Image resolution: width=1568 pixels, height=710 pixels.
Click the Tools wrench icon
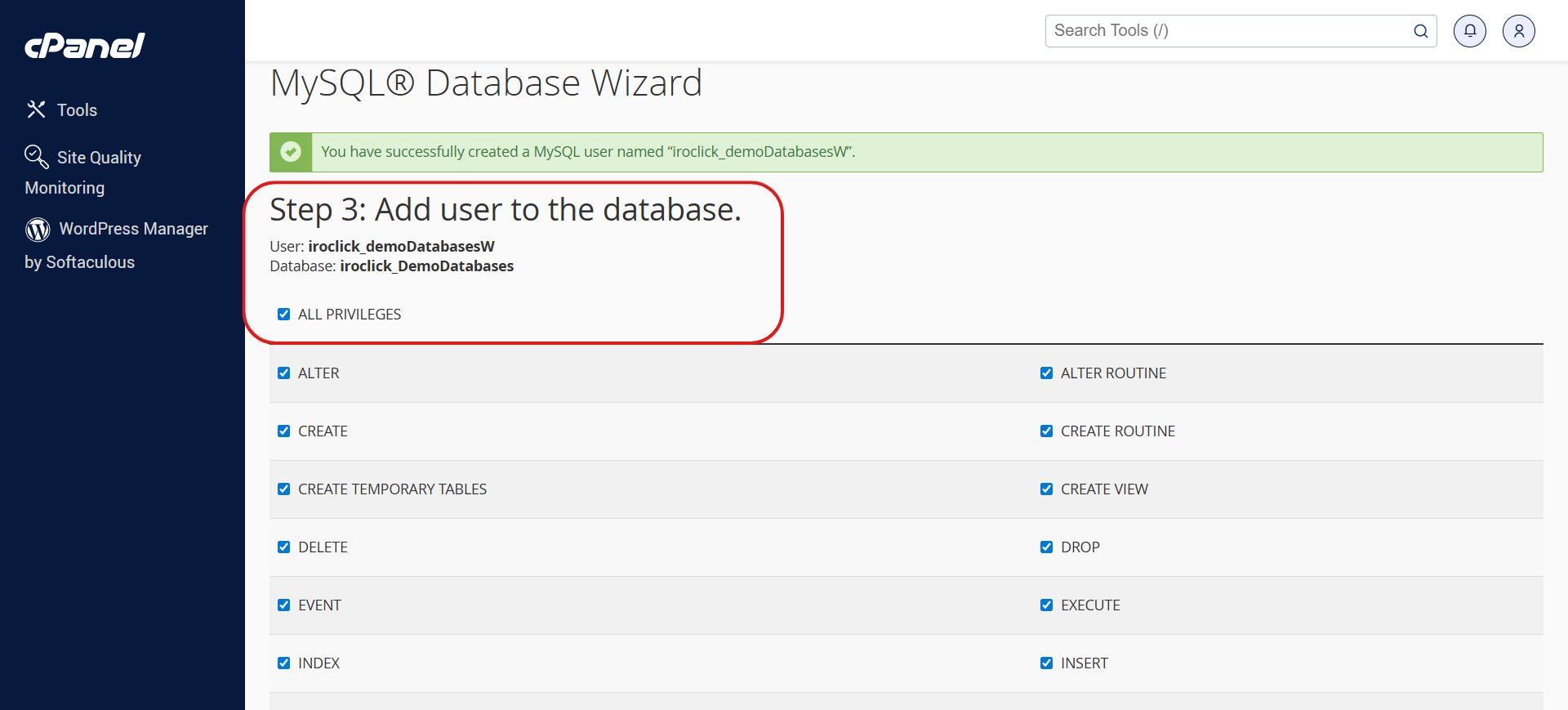pyautogui.click(x=36, y=109)
